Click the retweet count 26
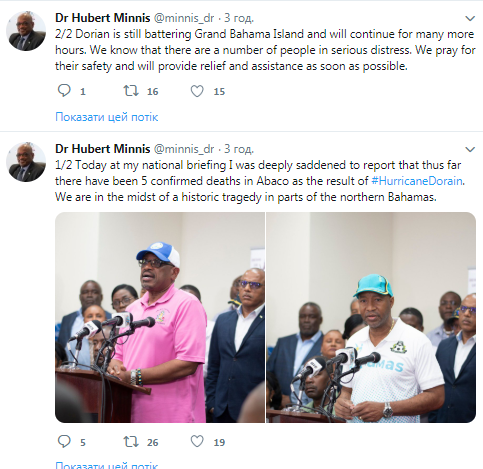 click(x=152, y=442)
